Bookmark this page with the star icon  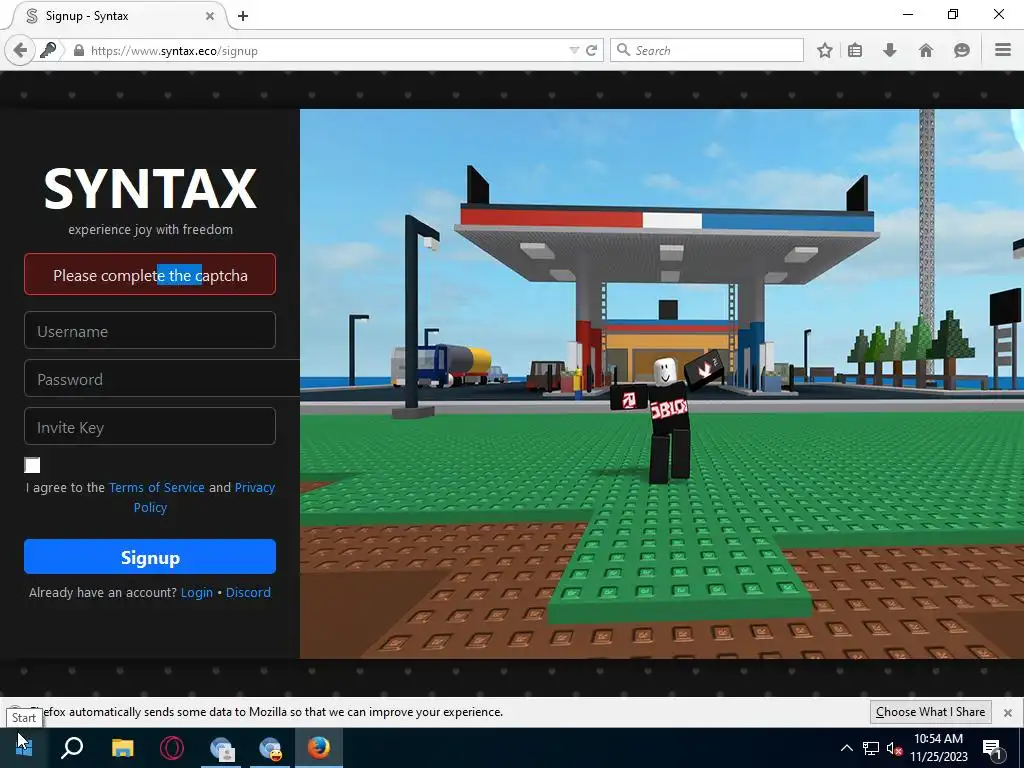825,50
